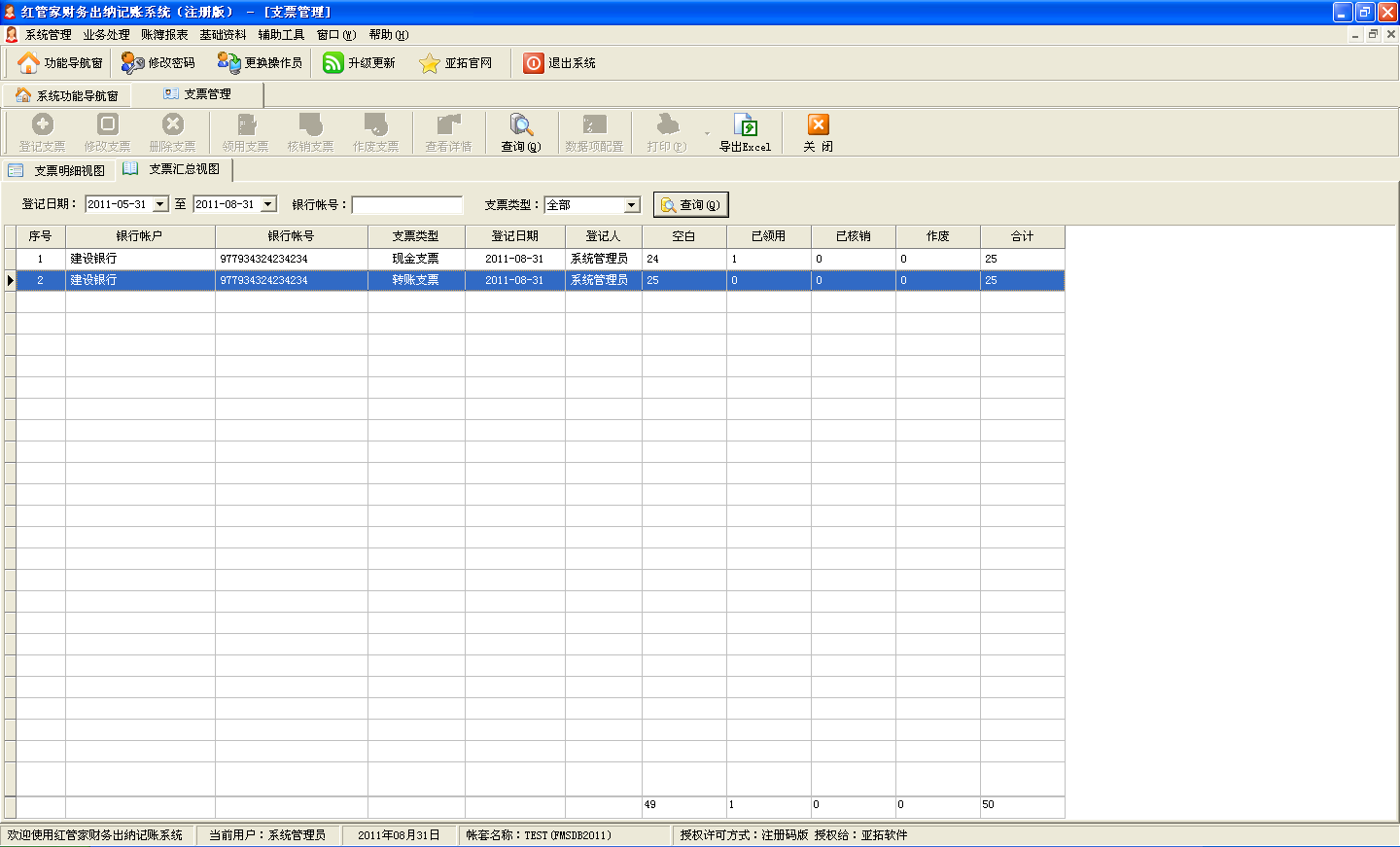Visit 亚拓官网 via star icon

click(430, 63)
